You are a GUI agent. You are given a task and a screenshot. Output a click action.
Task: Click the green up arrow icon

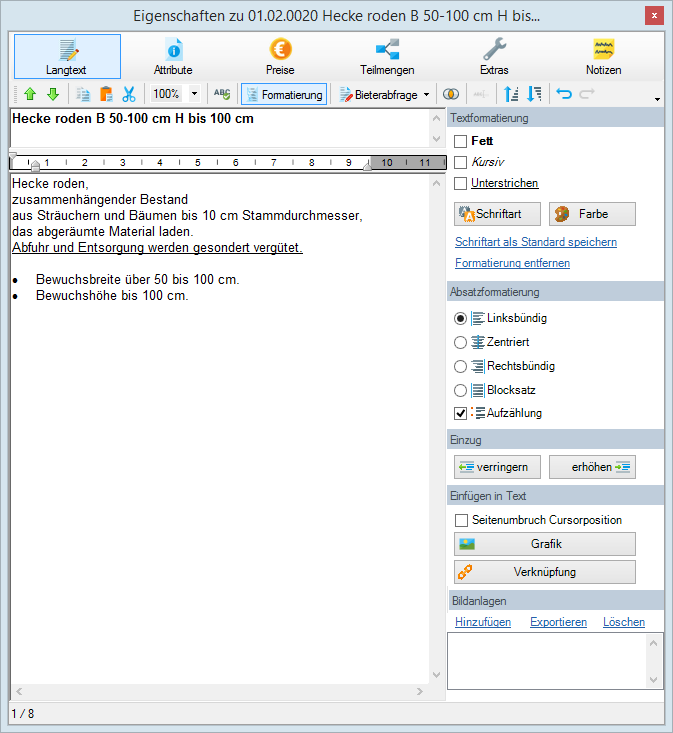click(30, 94)
